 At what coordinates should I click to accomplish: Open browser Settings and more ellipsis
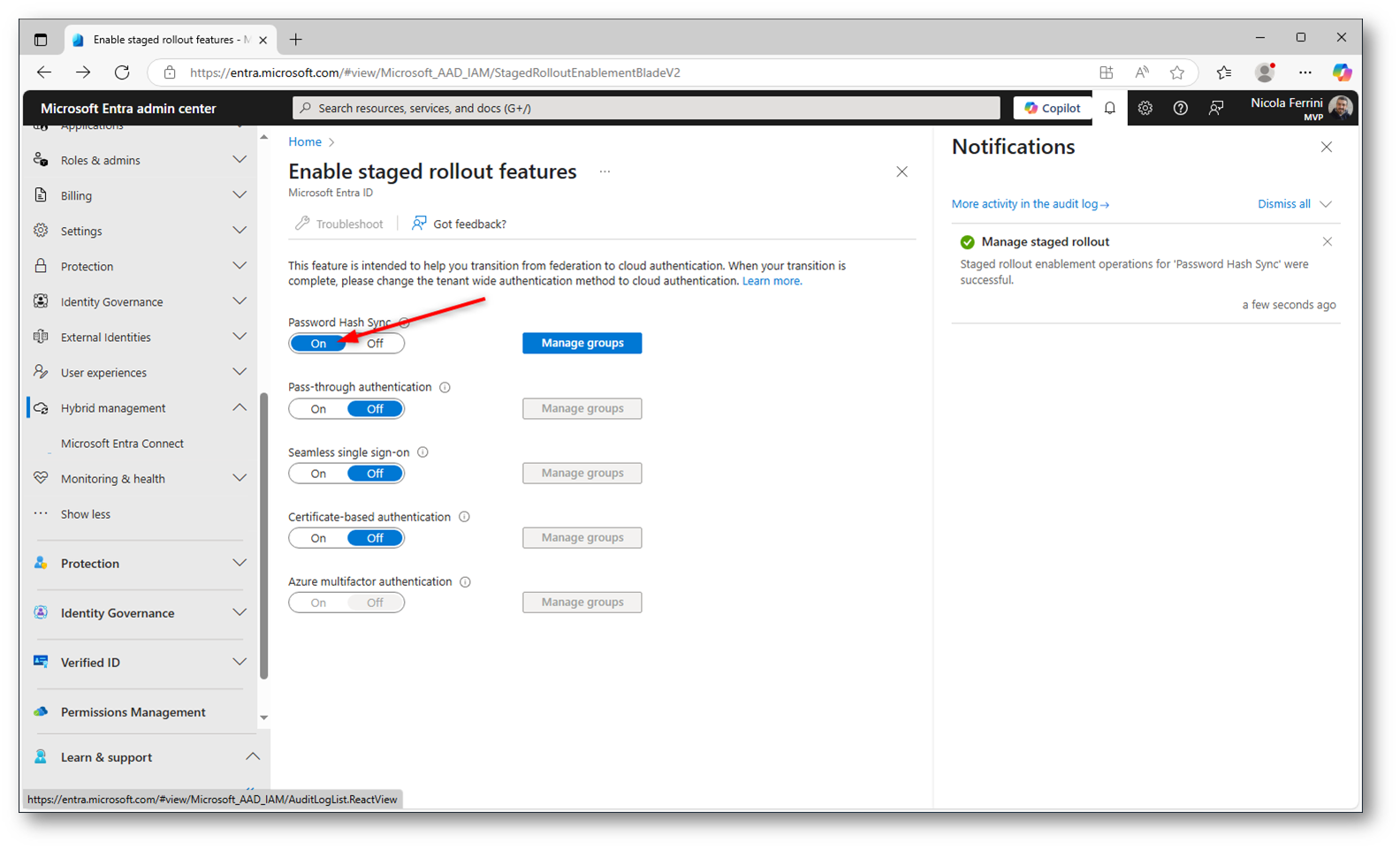click(1305, 72)
